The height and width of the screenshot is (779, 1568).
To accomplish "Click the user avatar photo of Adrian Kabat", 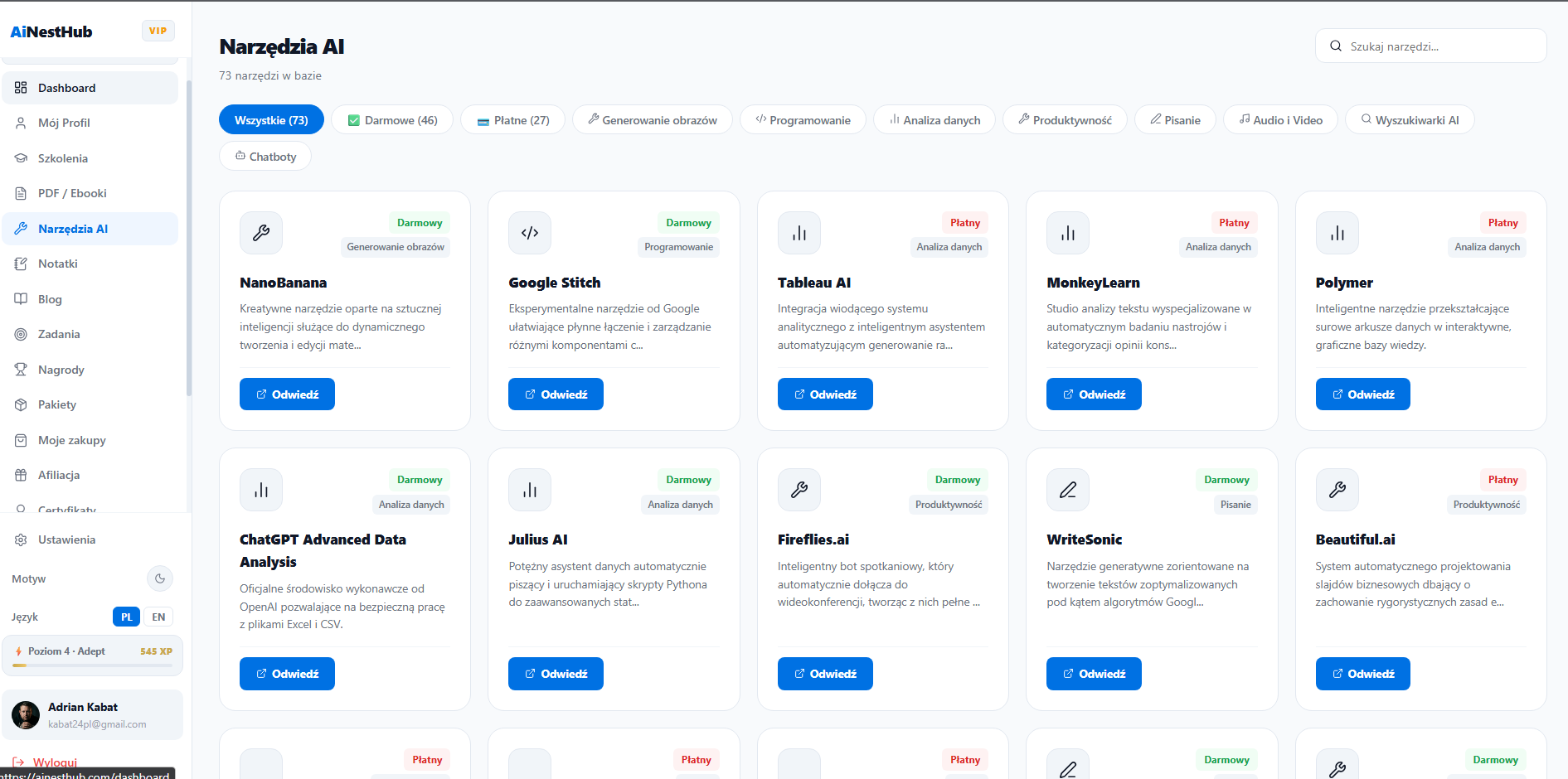I will pyautogui.click(x=26, y=714).
